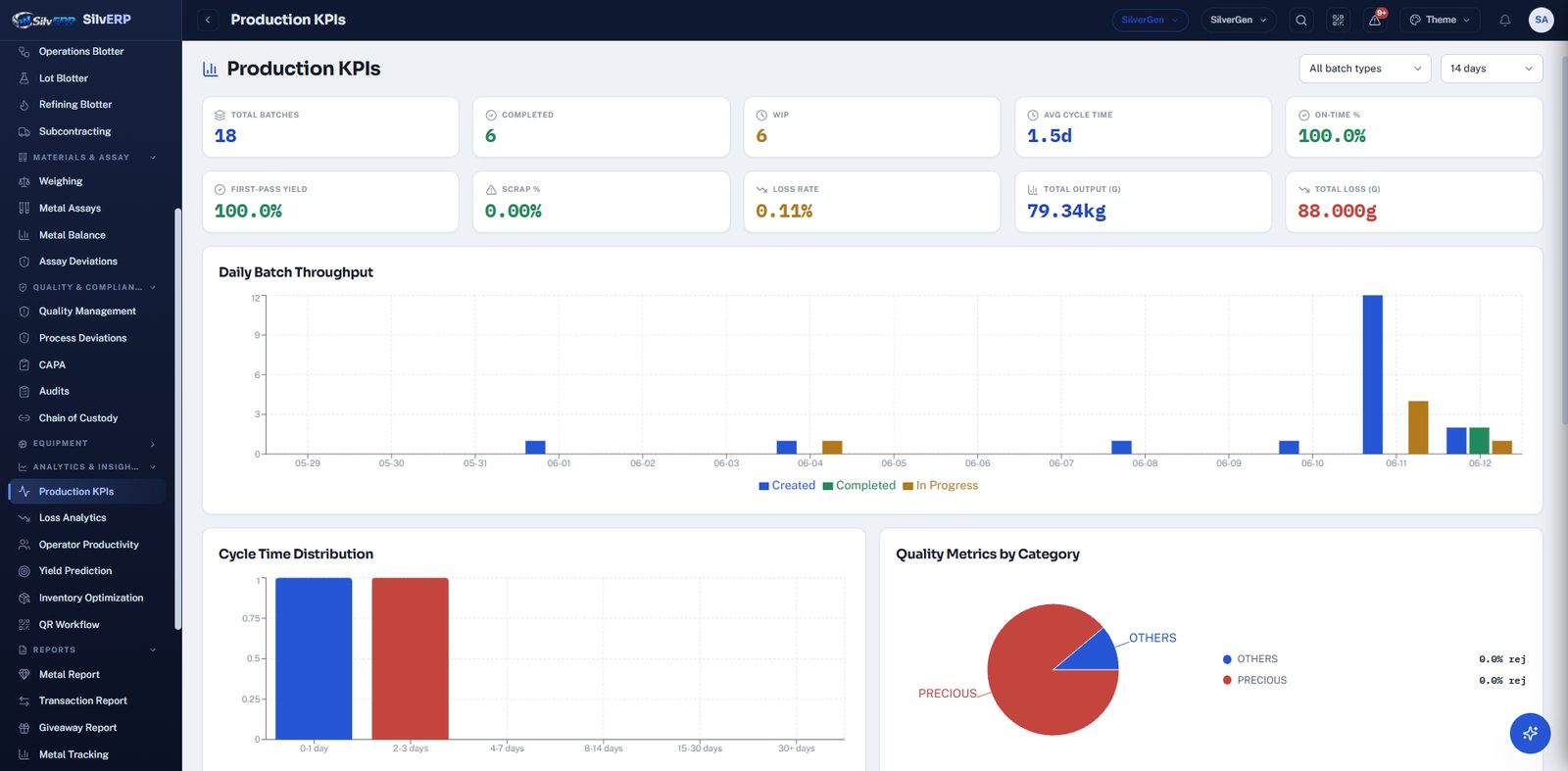Click the tallest blue bar on 06-11
Image resolution: width=1568 pixels, height=771 pixels.
[1372, 374]
